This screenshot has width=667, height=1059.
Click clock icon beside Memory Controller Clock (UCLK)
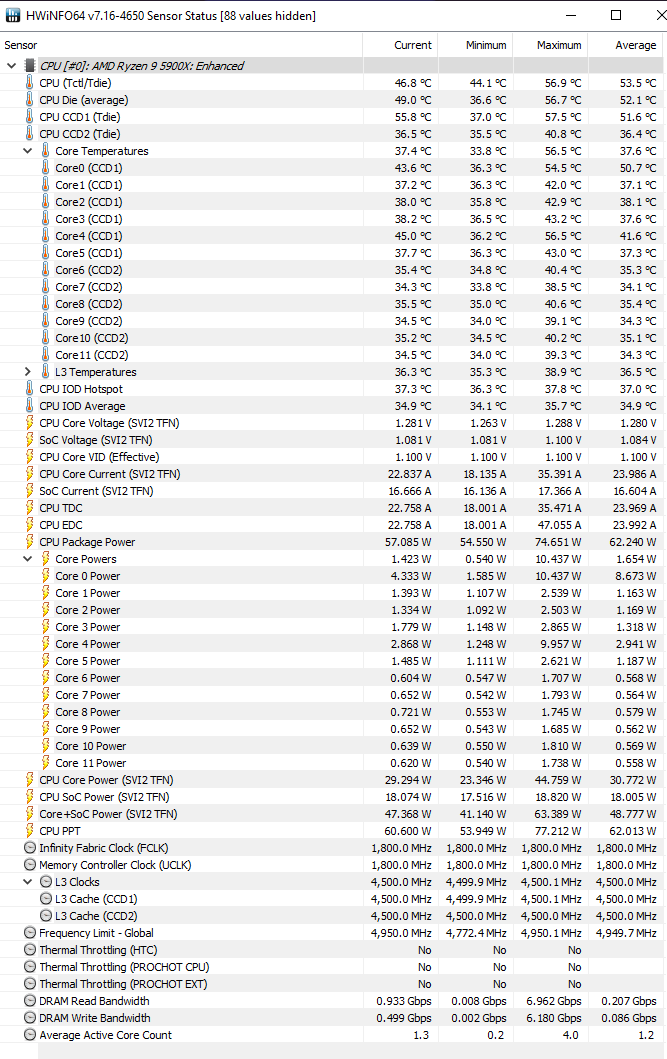(30, 864)
